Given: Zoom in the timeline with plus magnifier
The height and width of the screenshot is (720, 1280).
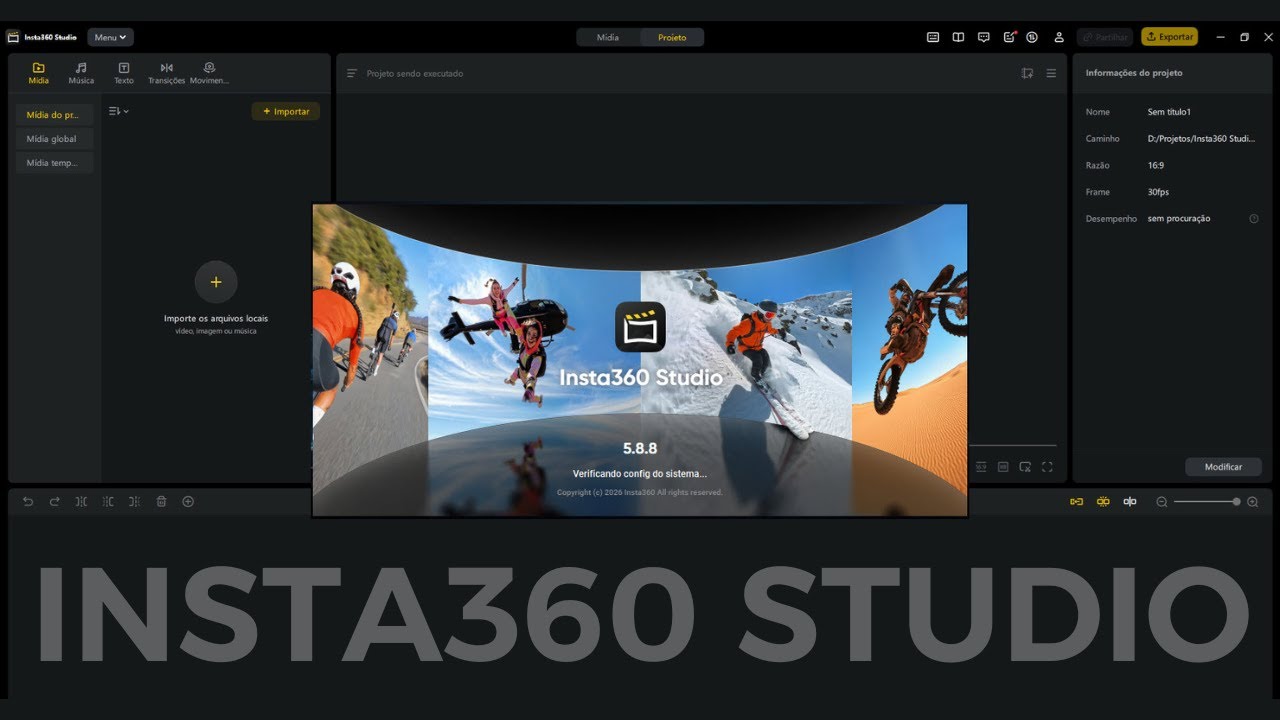Looking at the screenshot, I should [x=1253, y=502].
